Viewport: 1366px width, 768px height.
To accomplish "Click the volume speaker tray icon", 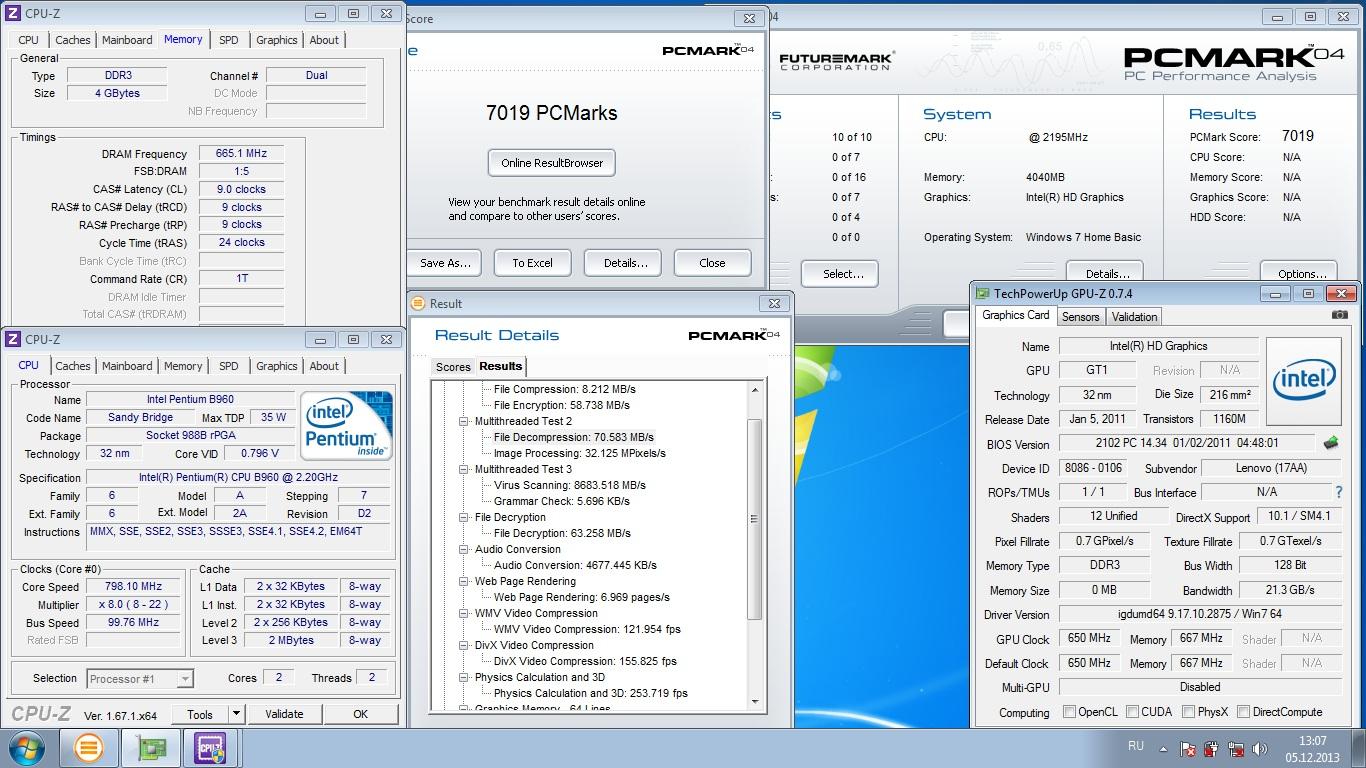I will click(x=1261, y=748).
